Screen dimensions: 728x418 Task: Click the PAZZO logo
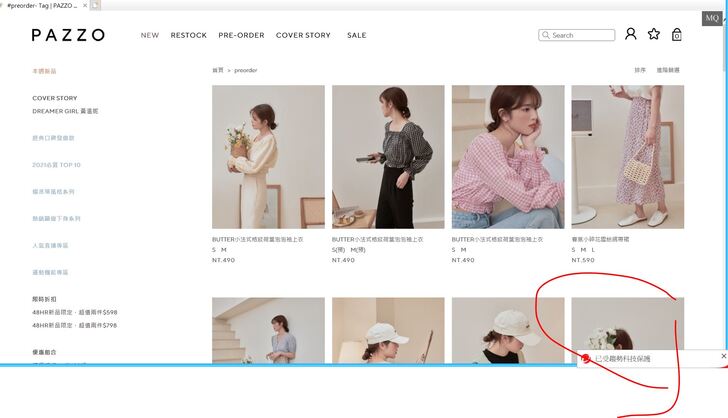(x=68, y=35)
